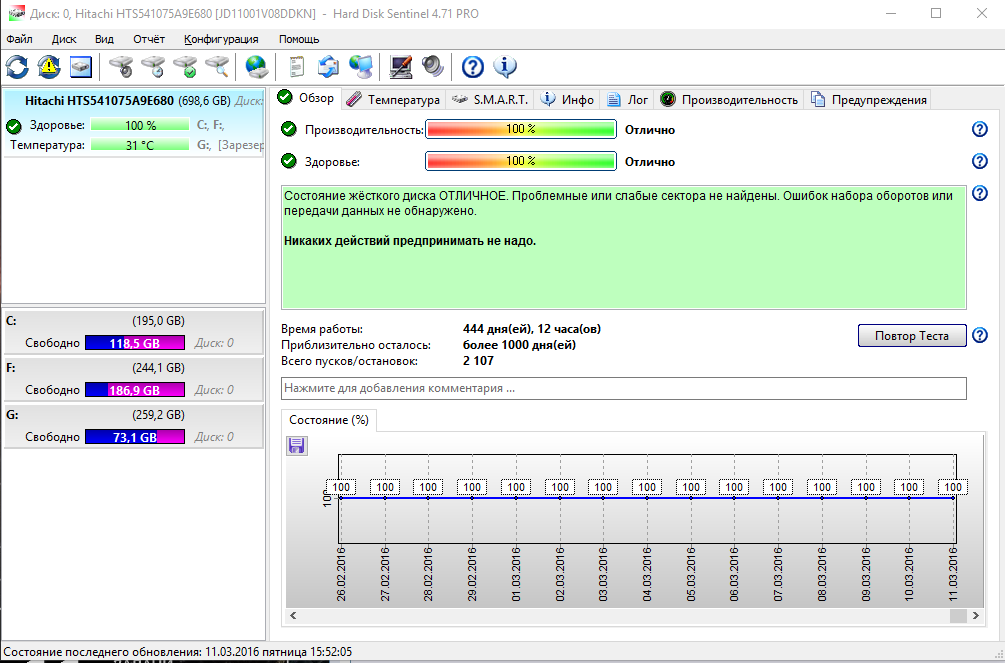Click help icon next to Здоровье bar
The width and height of the screenshot is (1005, 663).
click(x=979, y=161)
